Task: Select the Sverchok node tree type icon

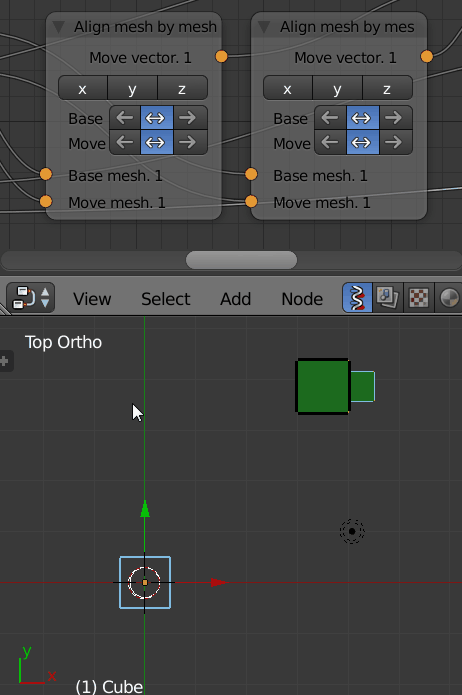Action: [357, 298]
